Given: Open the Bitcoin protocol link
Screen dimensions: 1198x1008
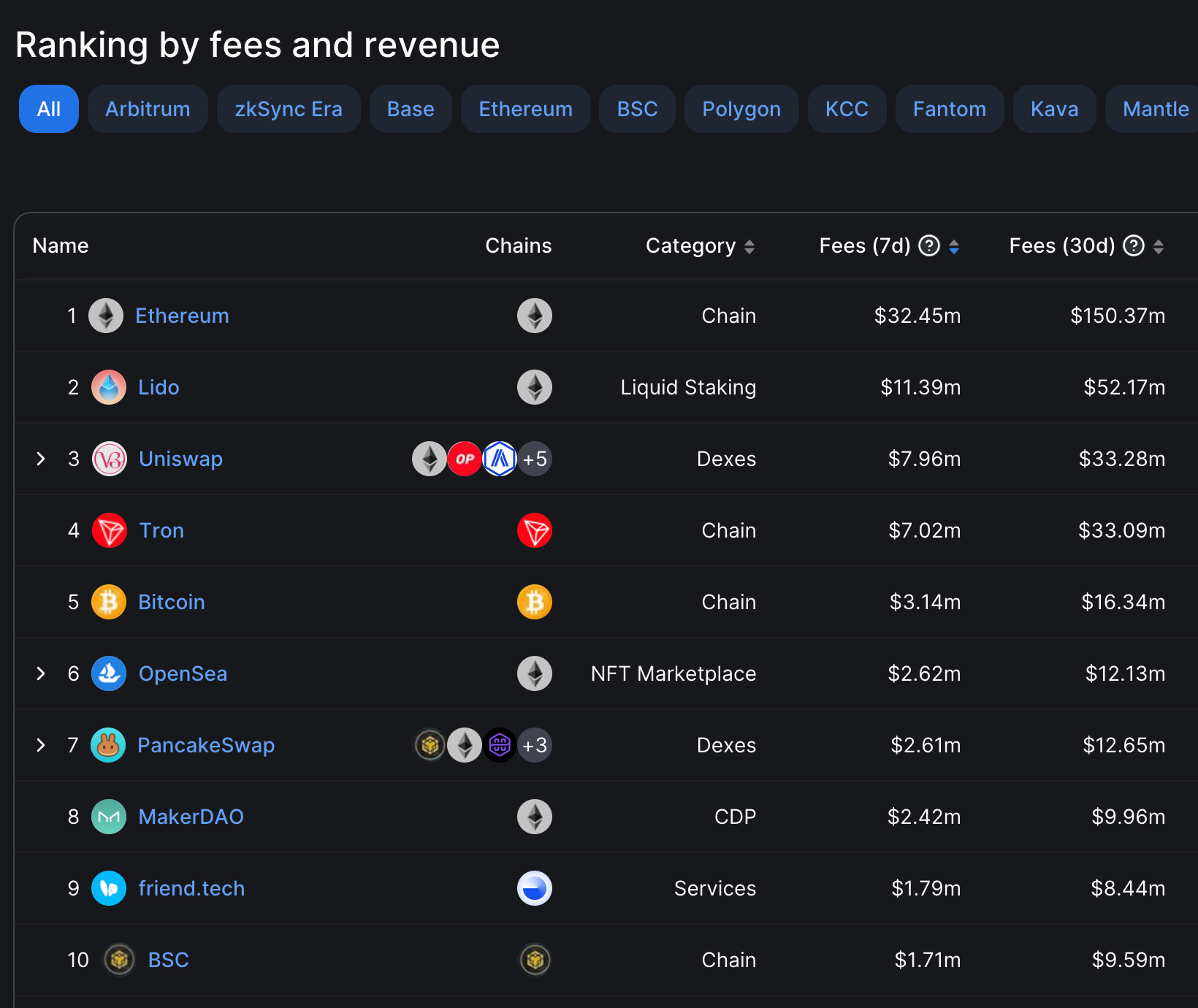Looking at the screenshot, I should 172,602.
